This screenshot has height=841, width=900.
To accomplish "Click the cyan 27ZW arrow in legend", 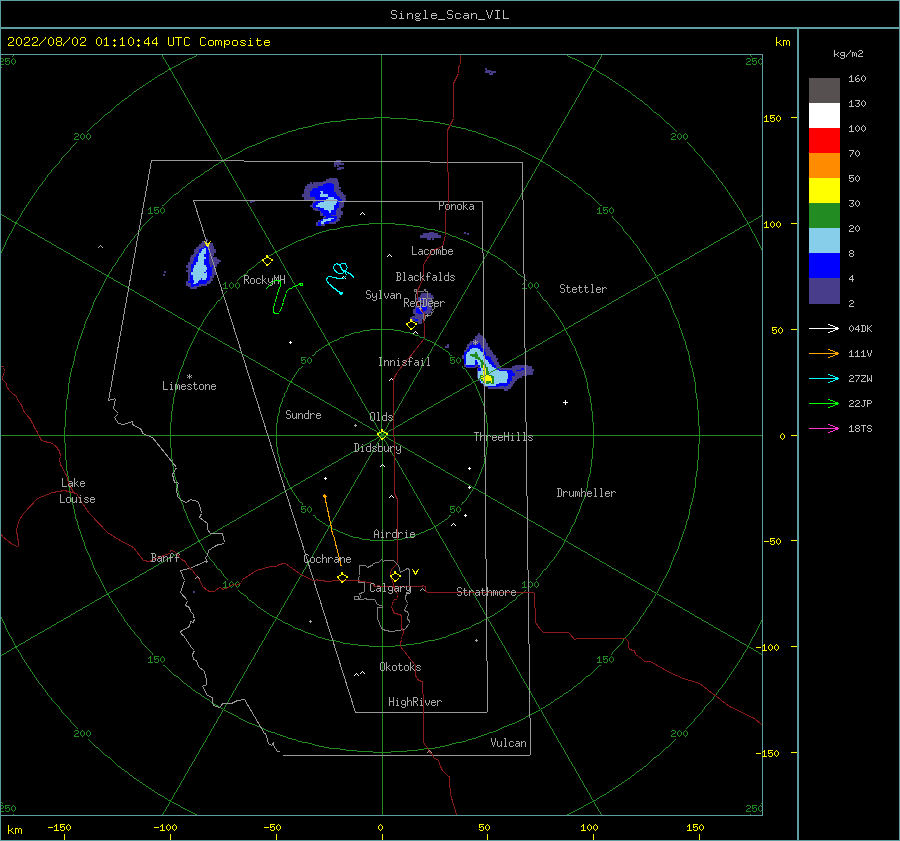I will pyautogui.click(x=824, y=378).
